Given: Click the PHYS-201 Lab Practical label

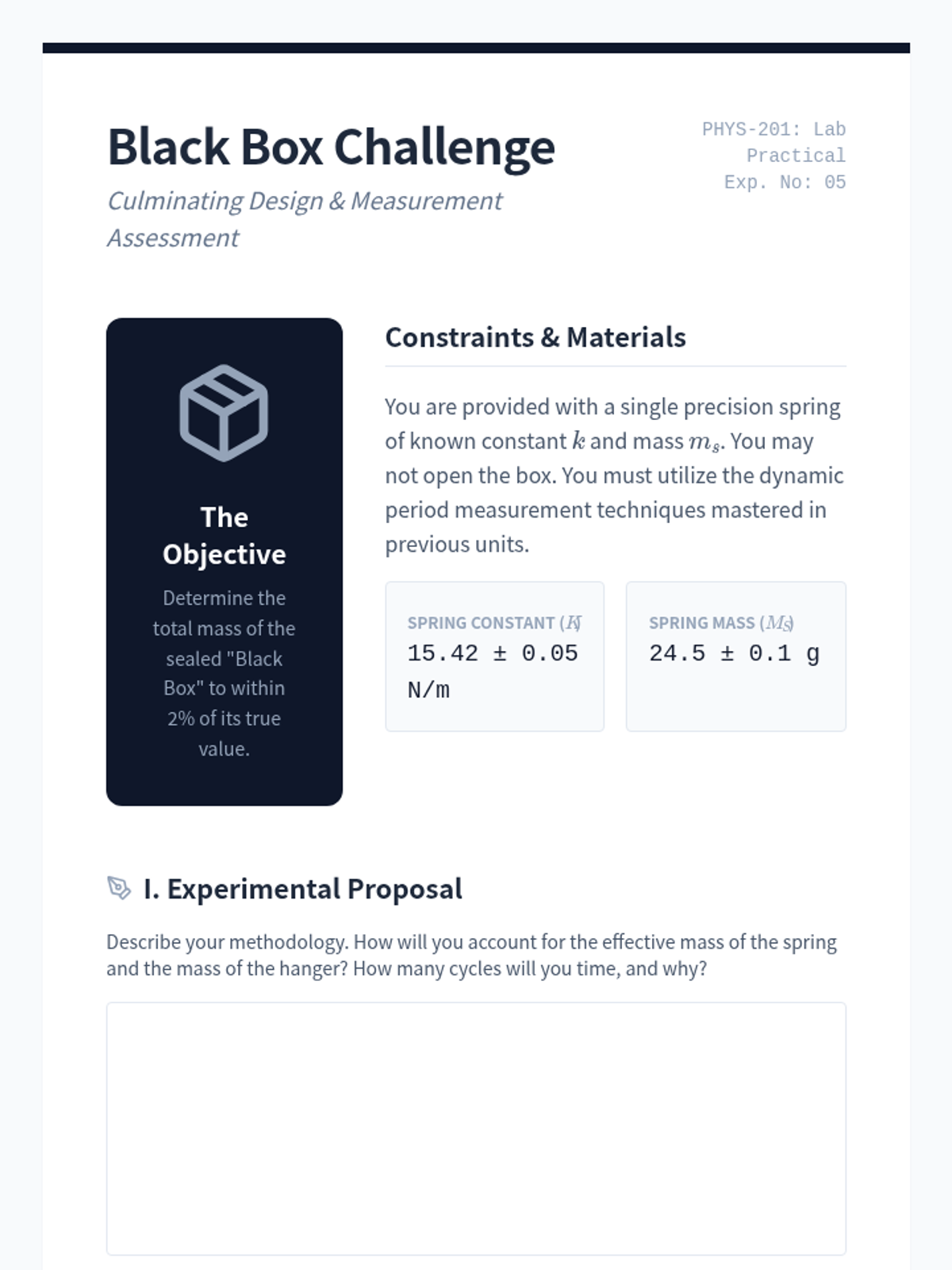Looking at the screenshot, I should coord(774,142).
